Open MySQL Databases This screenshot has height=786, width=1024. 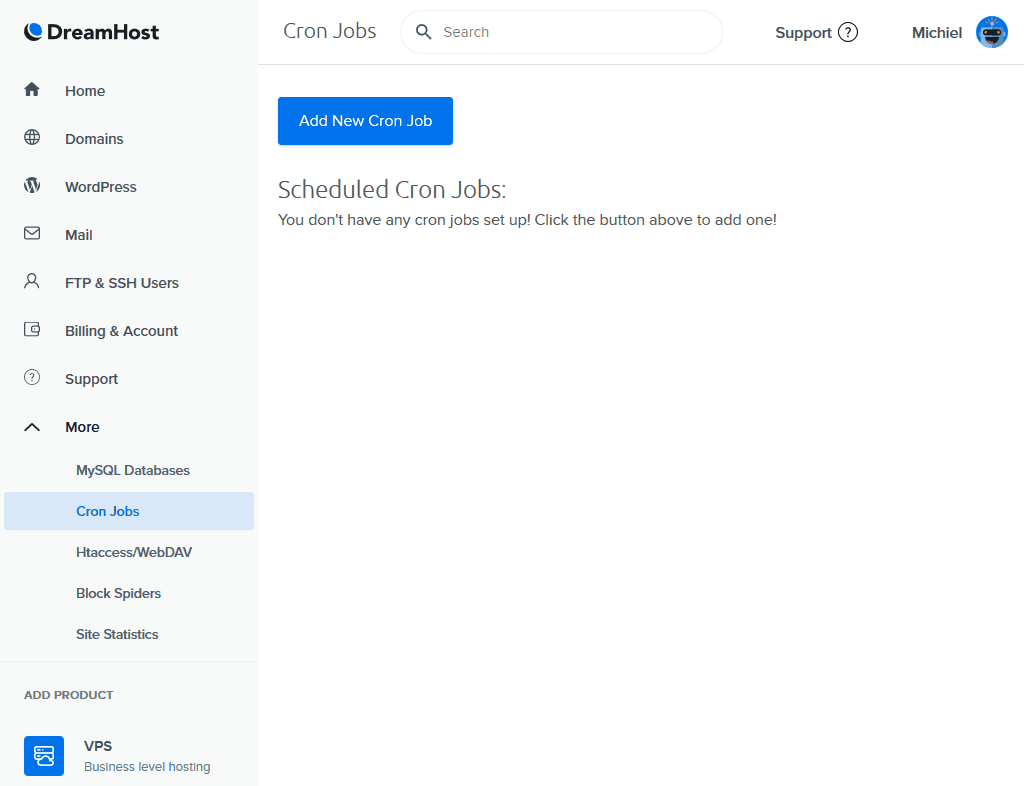133,470
